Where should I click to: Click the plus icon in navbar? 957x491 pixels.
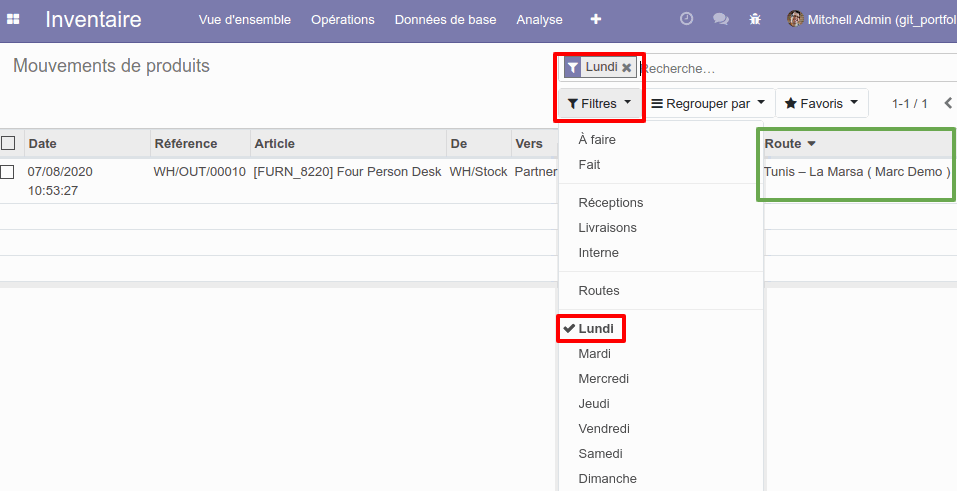(x=596, y=20)
